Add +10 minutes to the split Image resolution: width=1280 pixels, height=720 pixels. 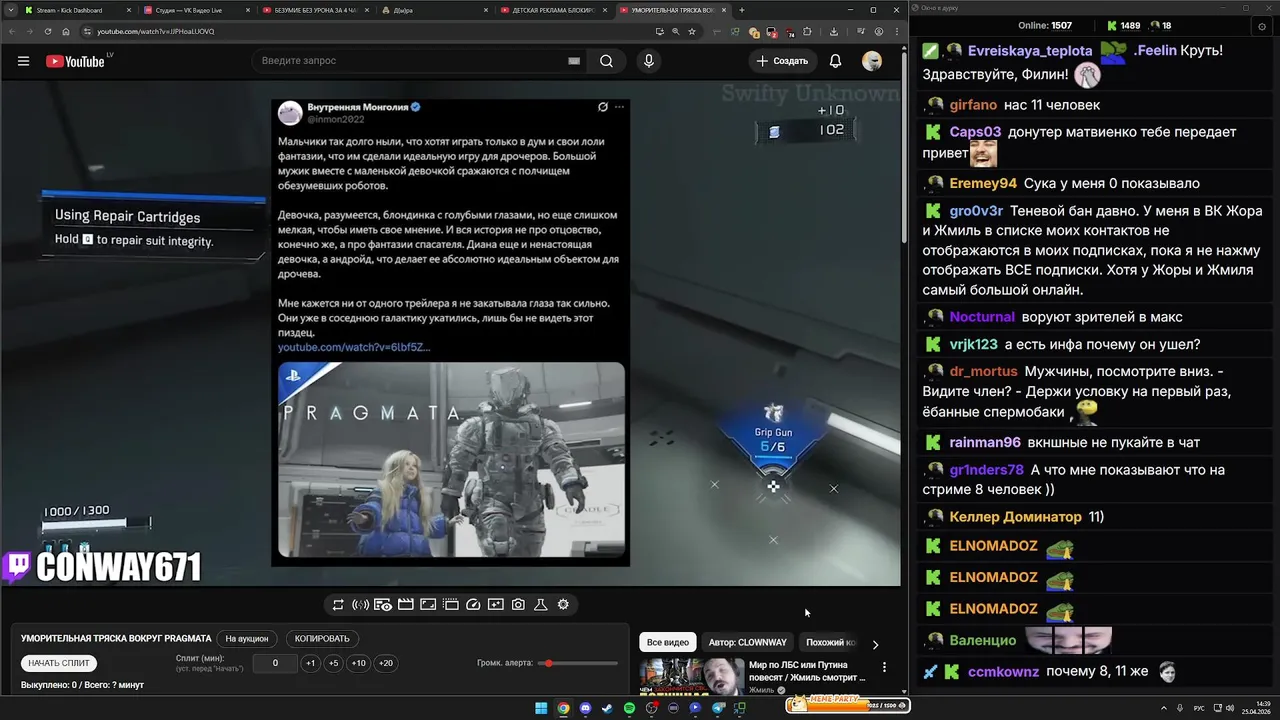[x=358, y=663]
